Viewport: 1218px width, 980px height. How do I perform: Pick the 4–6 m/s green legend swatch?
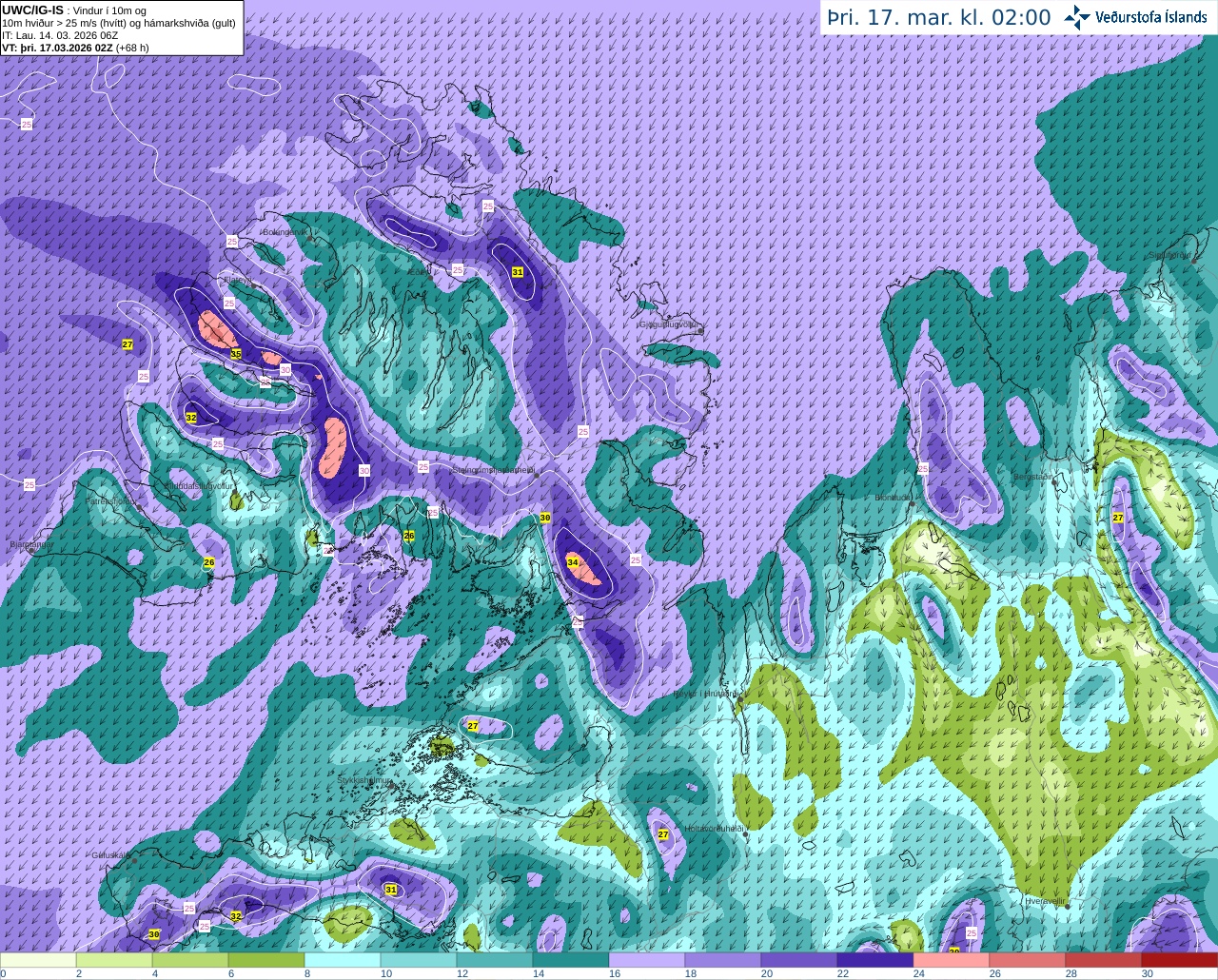[x=190, y=959]
